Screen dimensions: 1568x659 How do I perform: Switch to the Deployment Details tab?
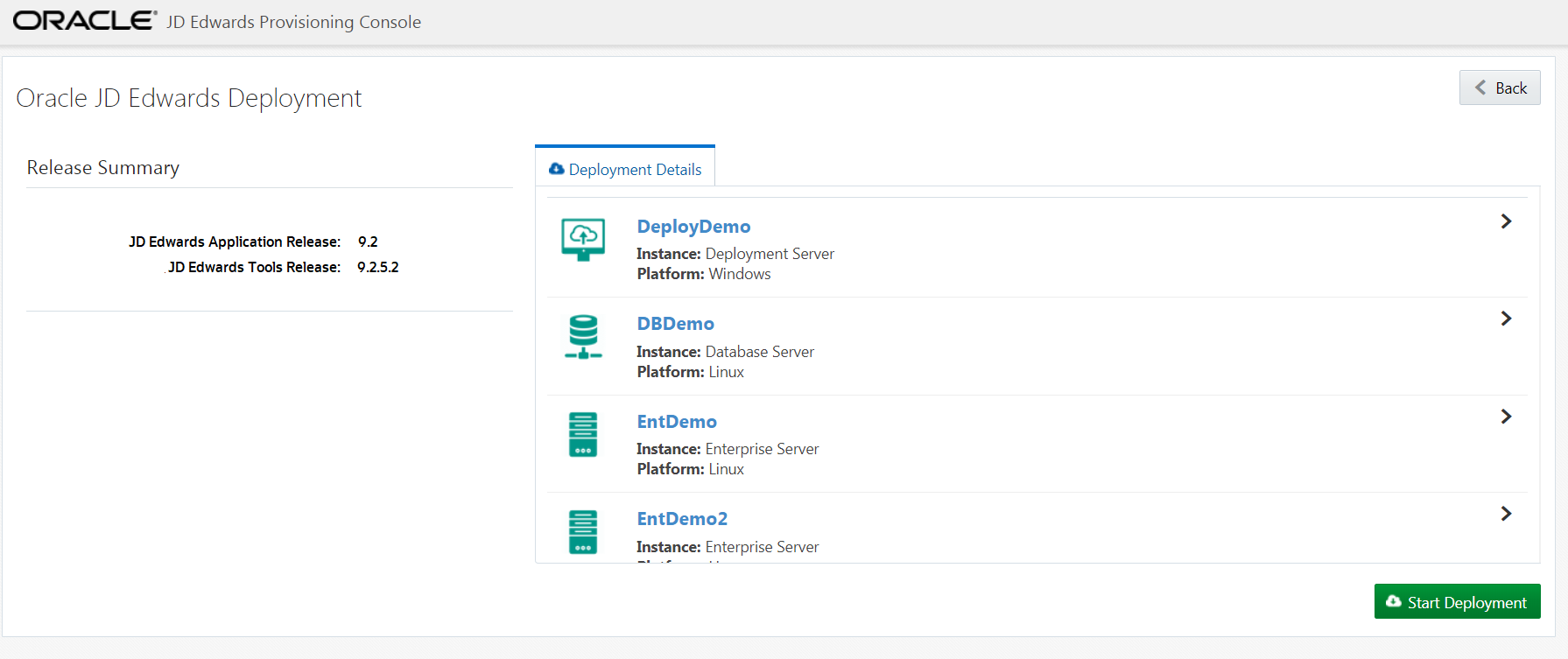click(x=625, y=166)
